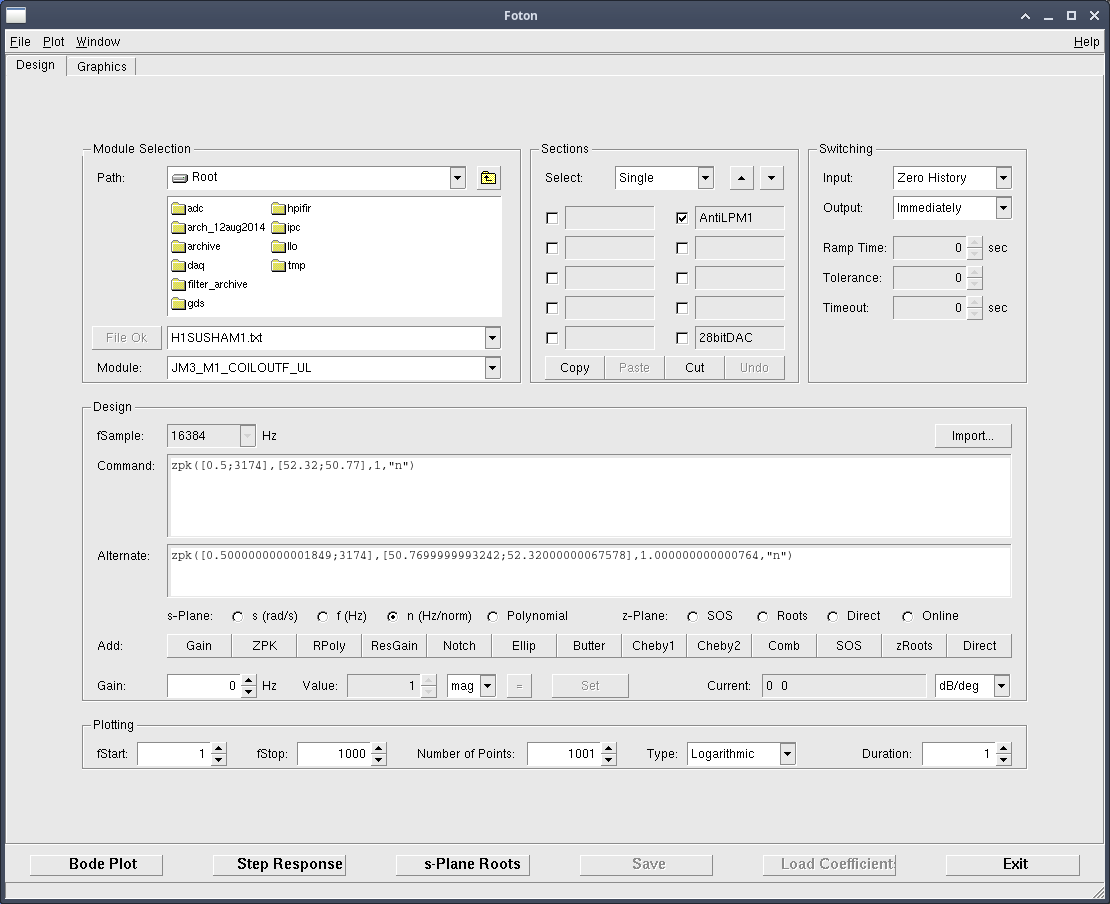Switch to the Graphics tab
Viewport: 1110px width, 904px height.
(102, 67)
